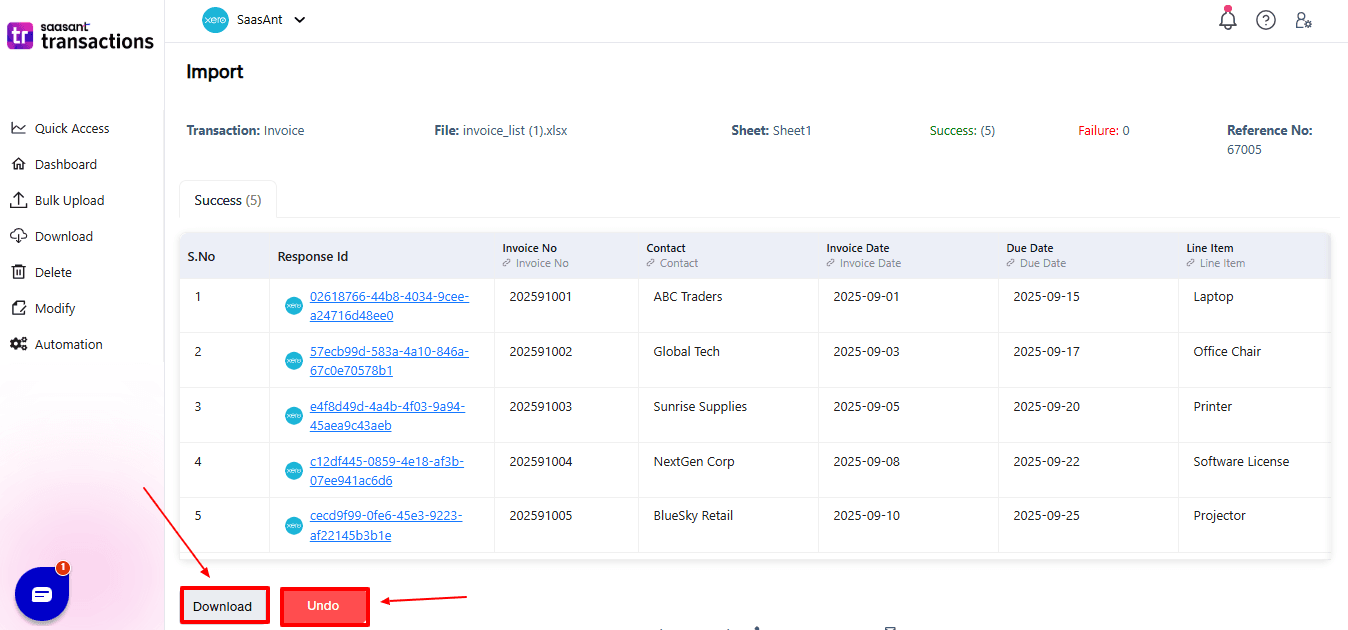The width and height of the screenshot is (1348, 630).
Task: Click the notification bell icon
Action: coord(1228,19)
